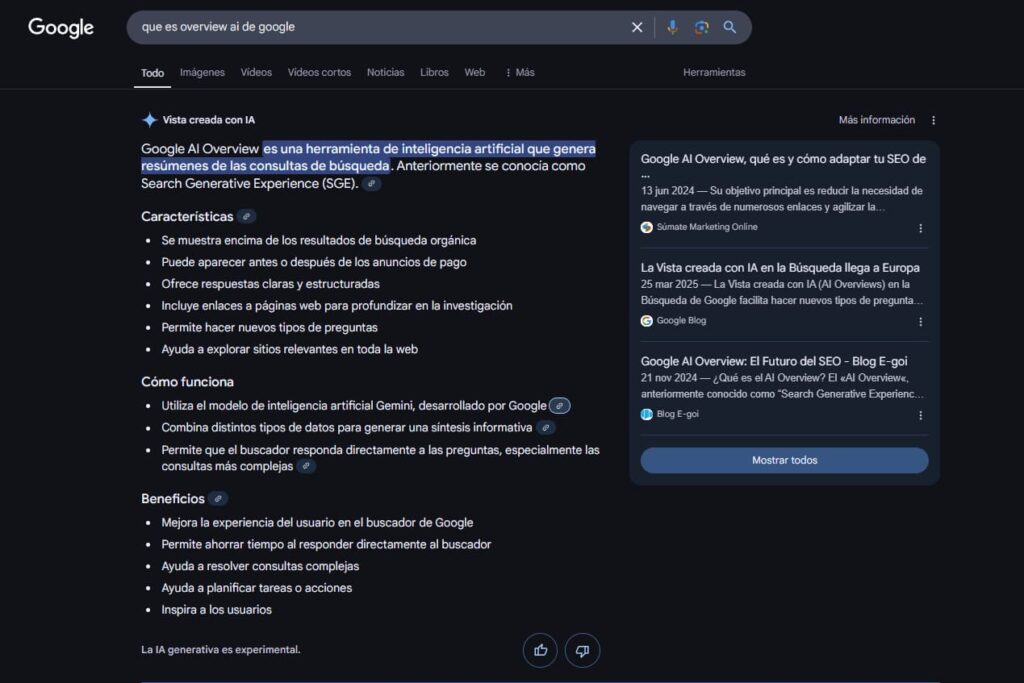1024x683 pixels.
Task: Switch to the Imágenes tab
Action: point(202,72)
